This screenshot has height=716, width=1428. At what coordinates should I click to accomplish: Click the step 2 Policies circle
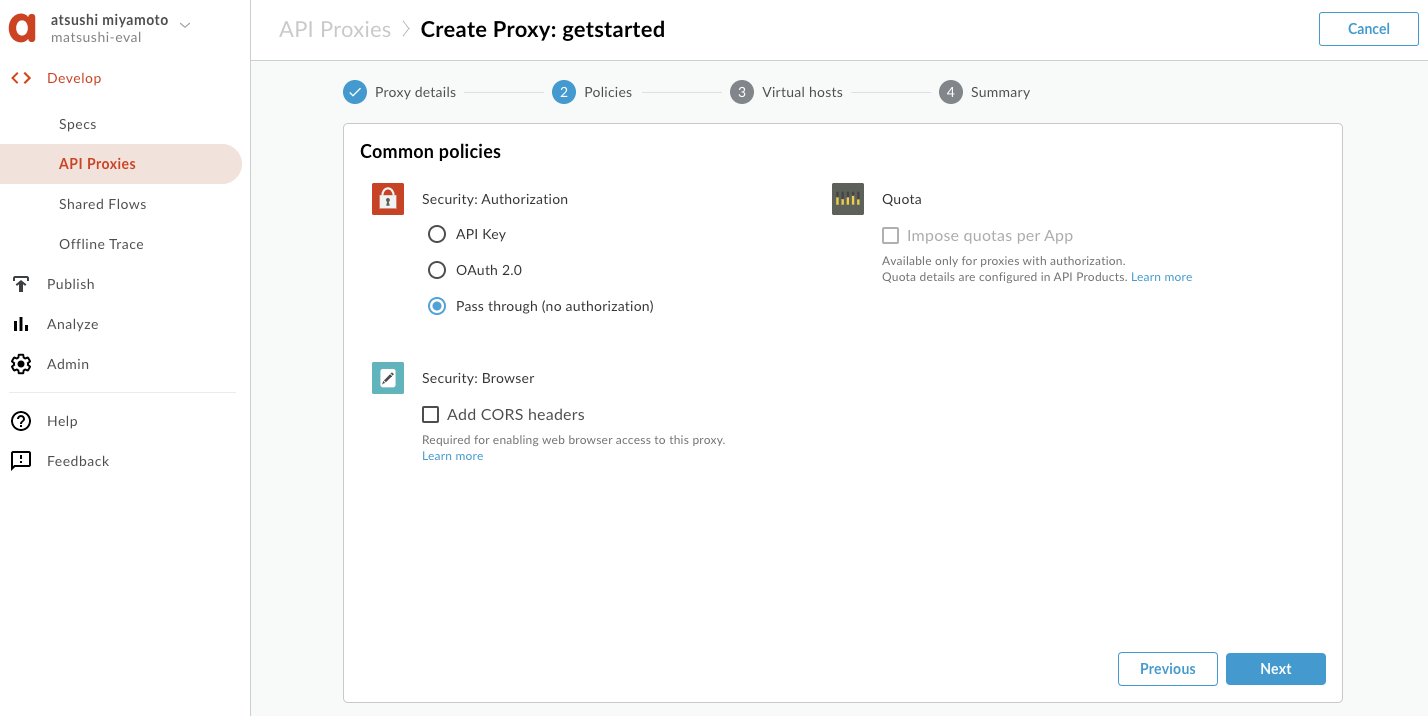point(564,92)
